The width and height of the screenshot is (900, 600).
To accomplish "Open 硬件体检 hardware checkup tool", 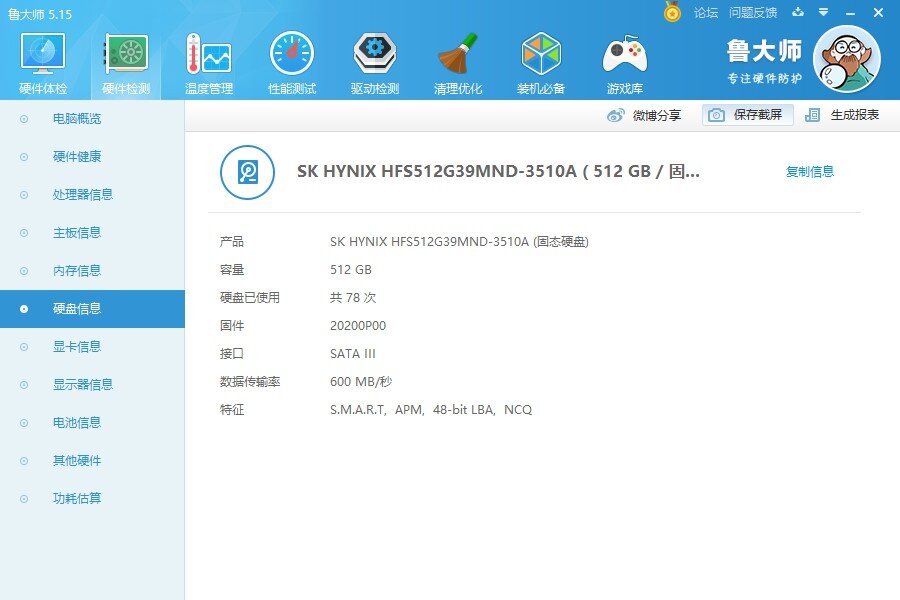I will [43, 63].
